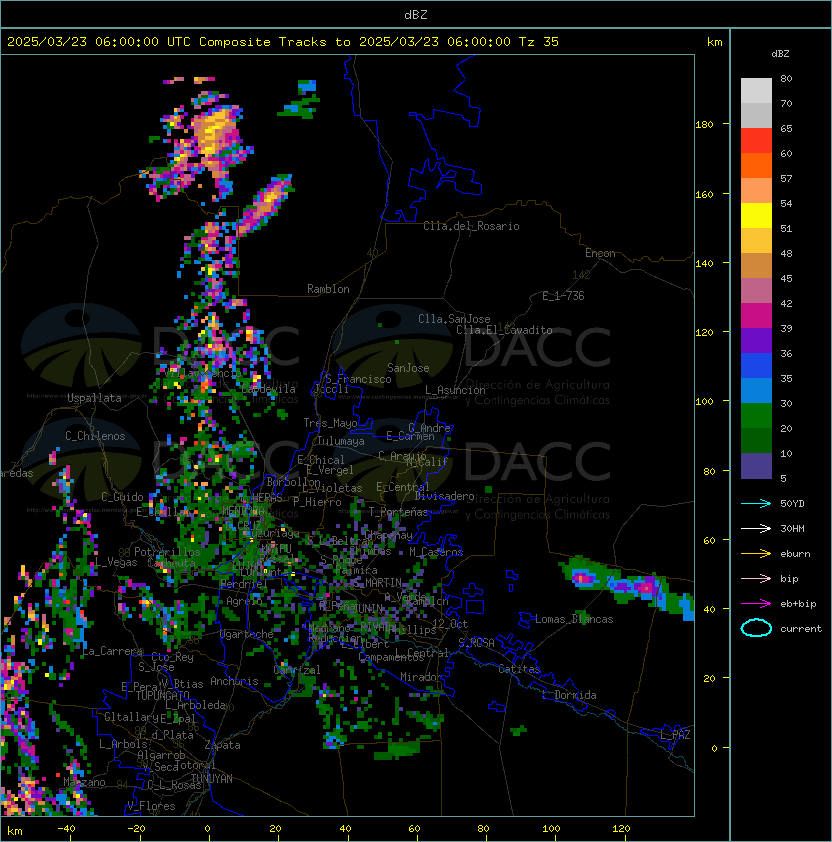The image size is (832, 842).
Task: Pick the gold 48–51 dBZ swatch
Action: coord(756,241)
